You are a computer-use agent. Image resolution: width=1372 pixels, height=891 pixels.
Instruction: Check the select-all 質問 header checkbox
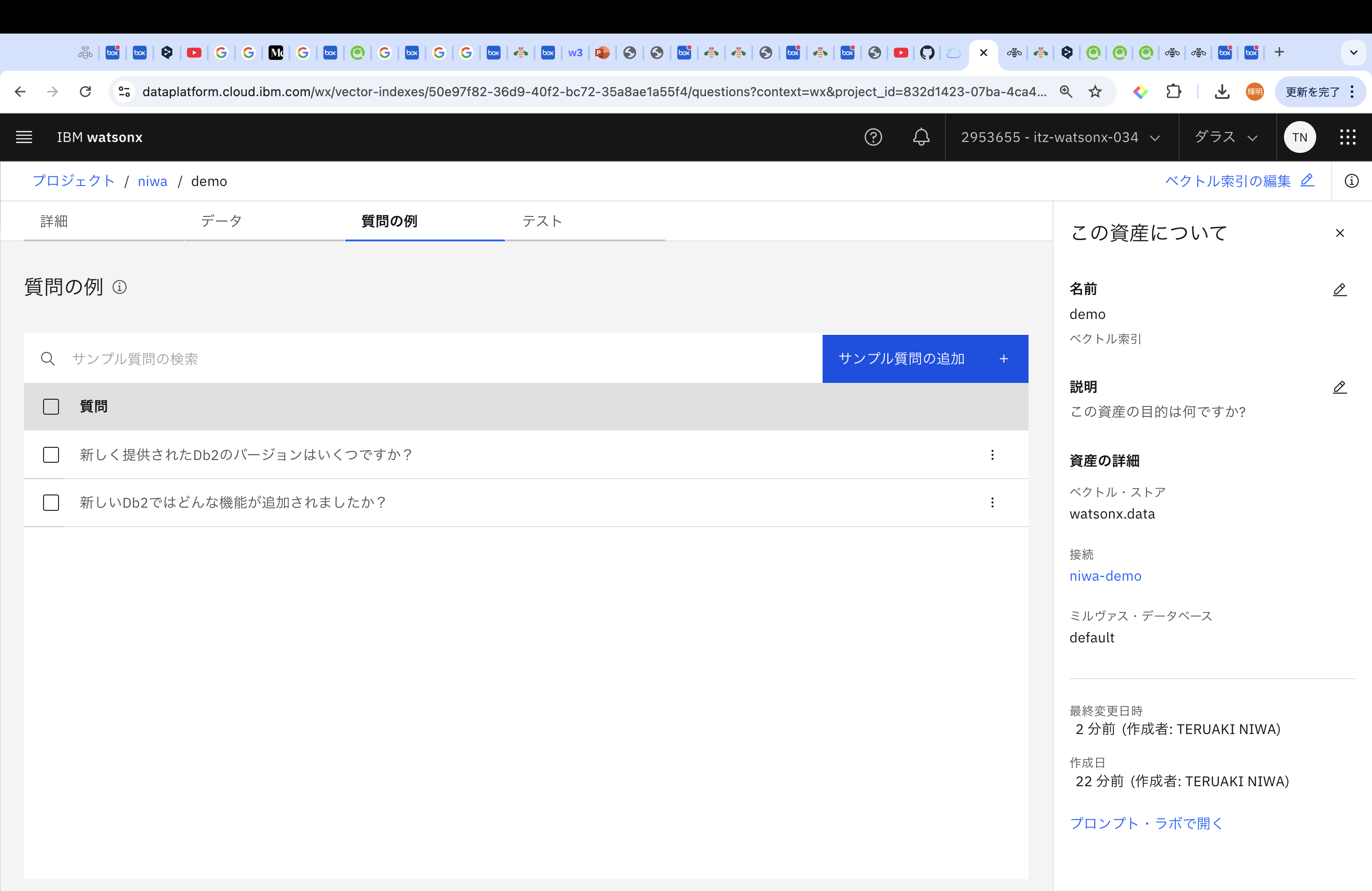click(51, 407)
